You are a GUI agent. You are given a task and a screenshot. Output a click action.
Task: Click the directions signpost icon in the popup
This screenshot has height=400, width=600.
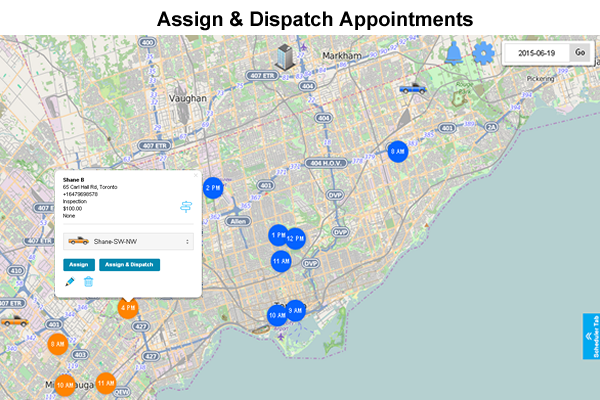[185, 207]
